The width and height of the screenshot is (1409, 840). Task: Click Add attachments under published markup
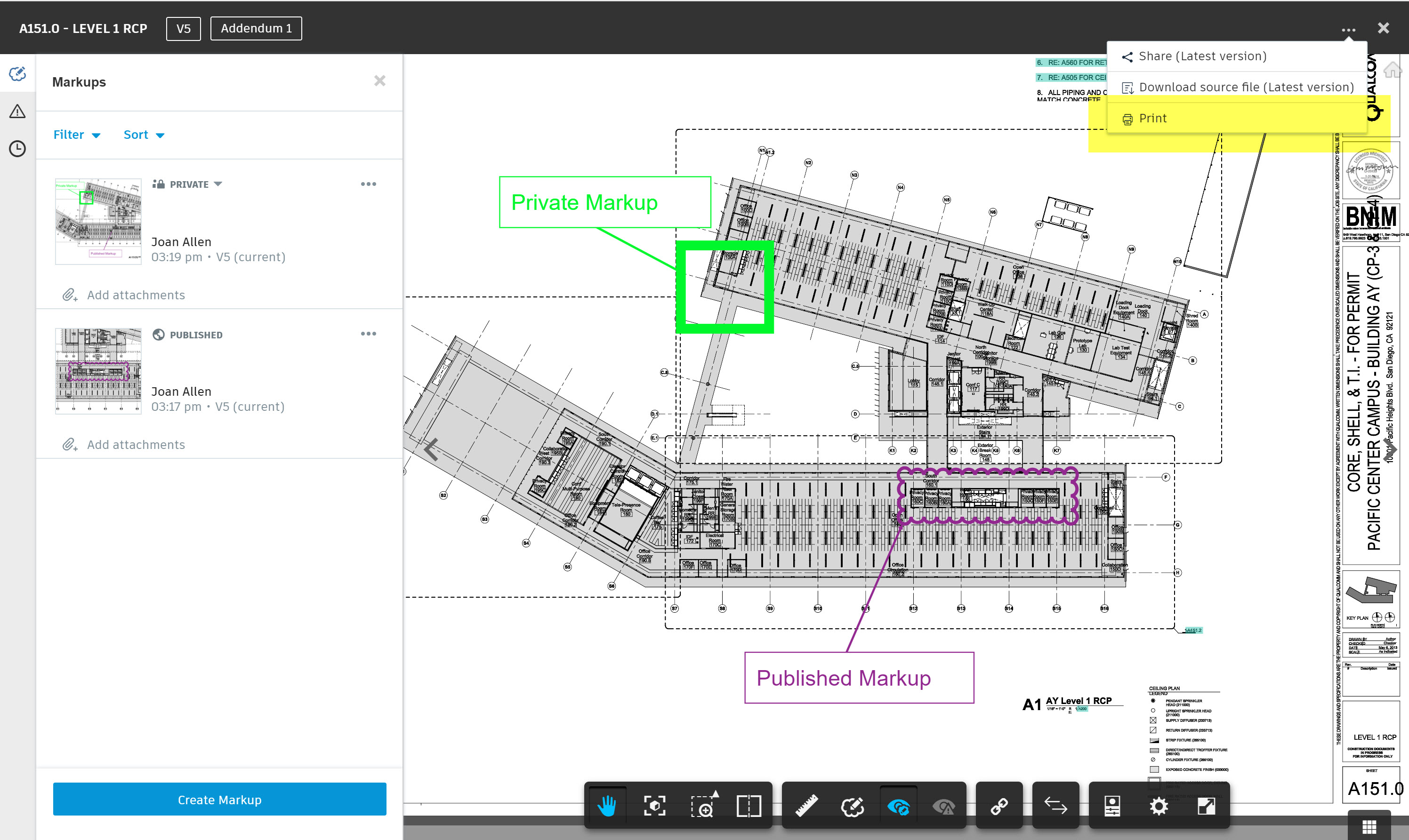135,445
